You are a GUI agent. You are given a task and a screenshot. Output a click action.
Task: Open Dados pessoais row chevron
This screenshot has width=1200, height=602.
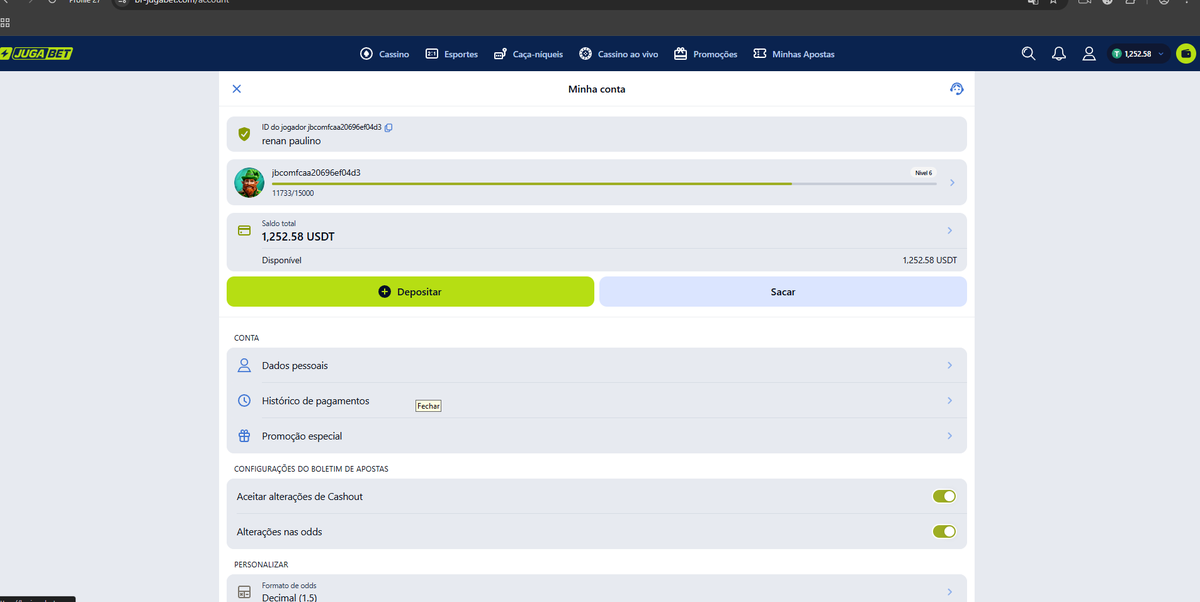click(x=949, y=365)
